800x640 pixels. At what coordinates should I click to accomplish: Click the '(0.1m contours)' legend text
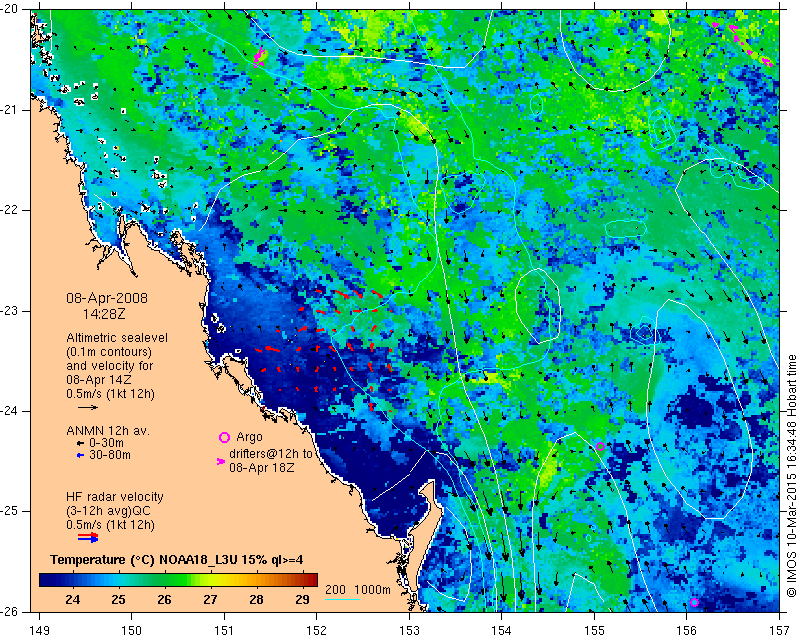tap(109, 352)
